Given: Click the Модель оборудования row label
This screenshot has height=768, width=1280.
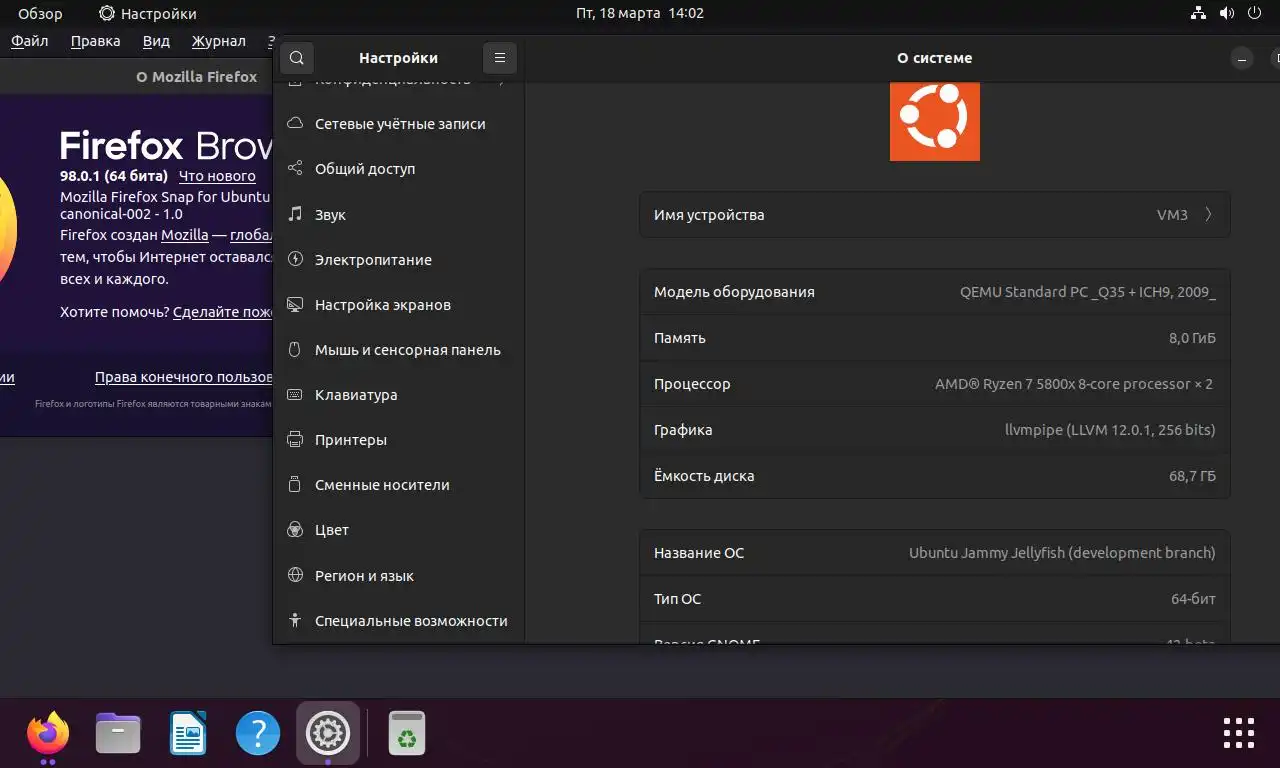Looking at the screenshot, I should pos(734,292).
